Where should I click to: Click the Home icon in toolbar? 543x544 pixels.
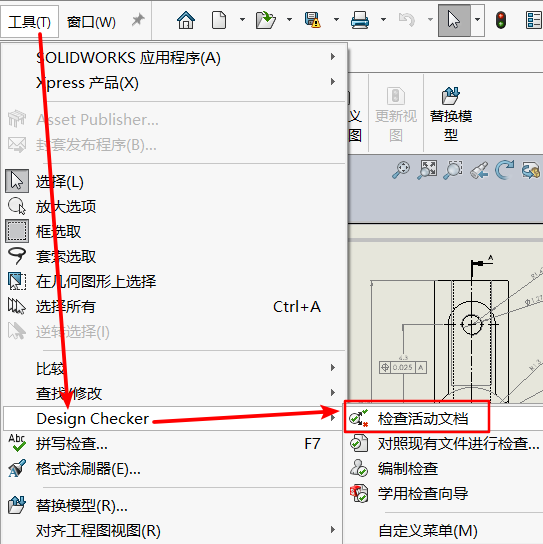point(186,20)
